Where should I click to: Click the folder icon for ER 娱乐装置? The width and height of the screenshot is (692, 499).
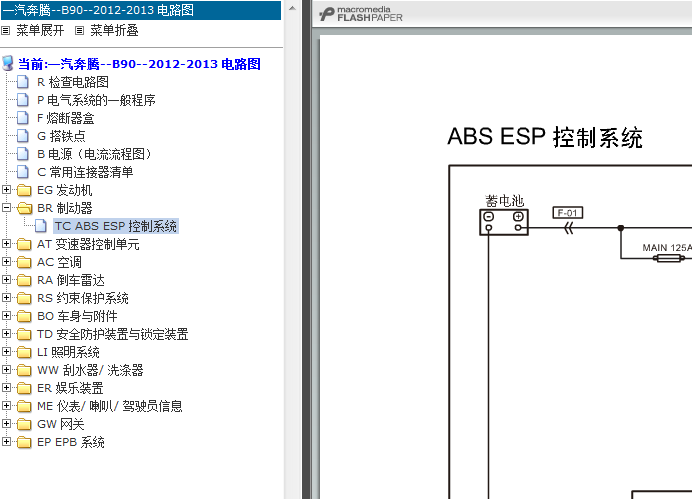point(24,388)
